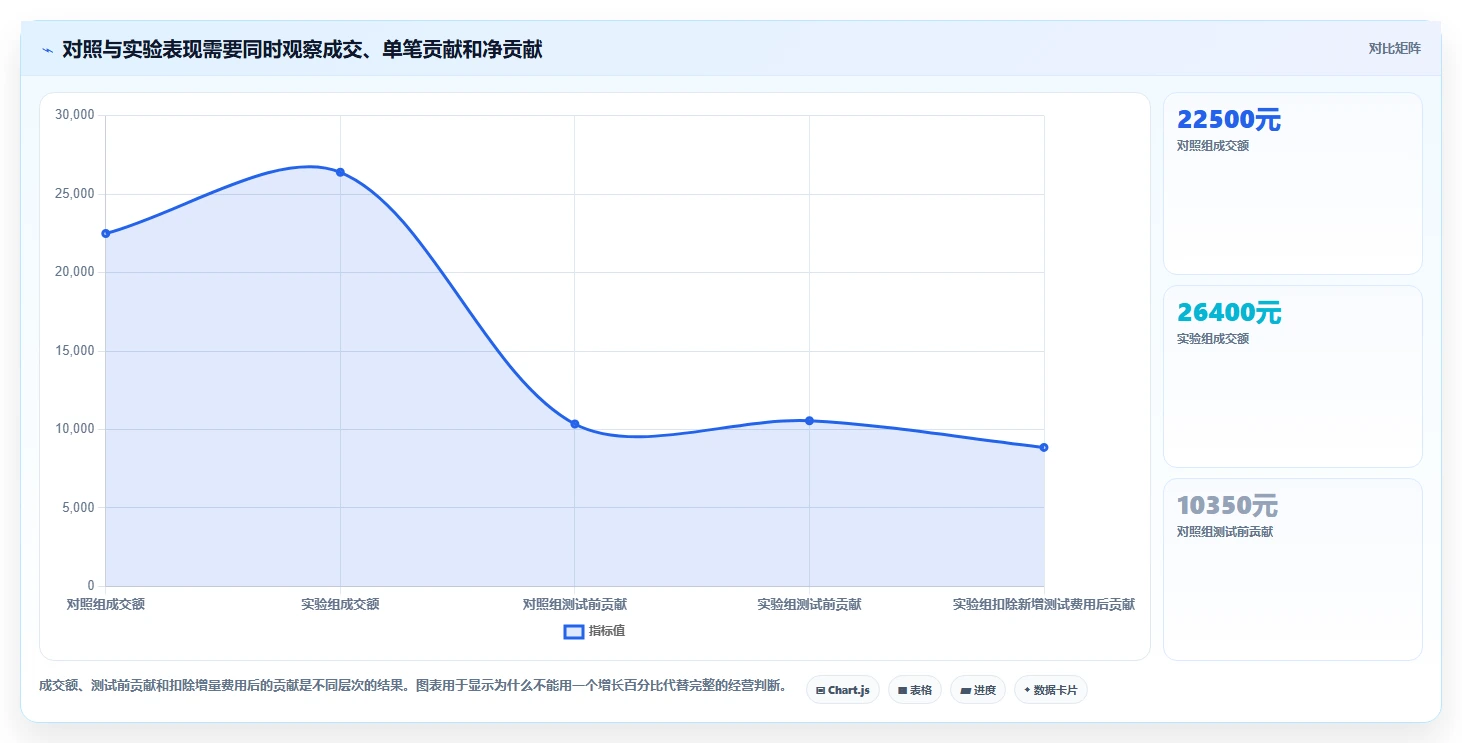The height and width of the screenshot is (743, 1462).
Task: Click the x-axis label 对照组成交额
Action: (x=106, y=604)
